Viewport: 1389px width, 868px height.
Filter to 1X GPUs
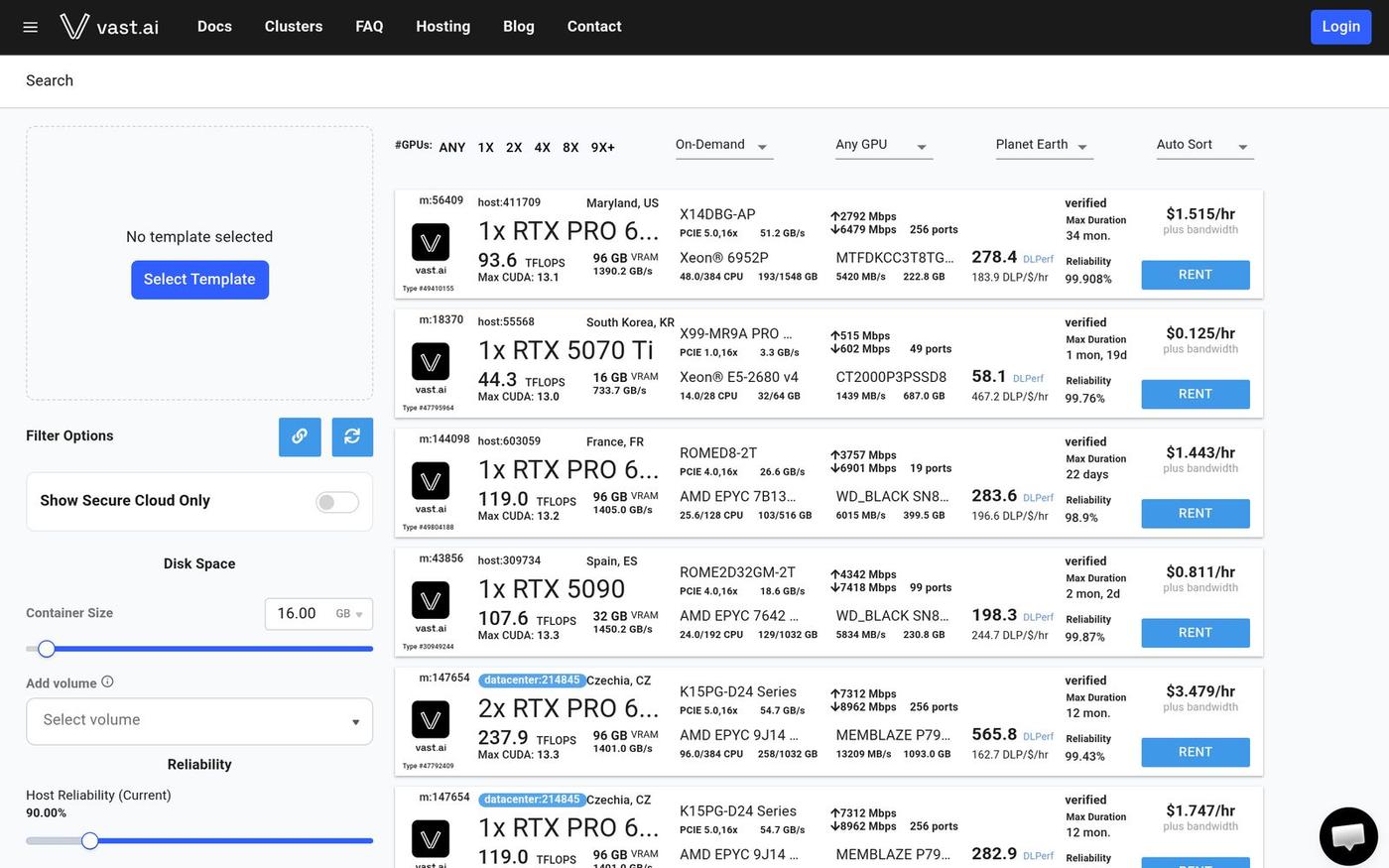pyautogui.click(x=486, y=147)
